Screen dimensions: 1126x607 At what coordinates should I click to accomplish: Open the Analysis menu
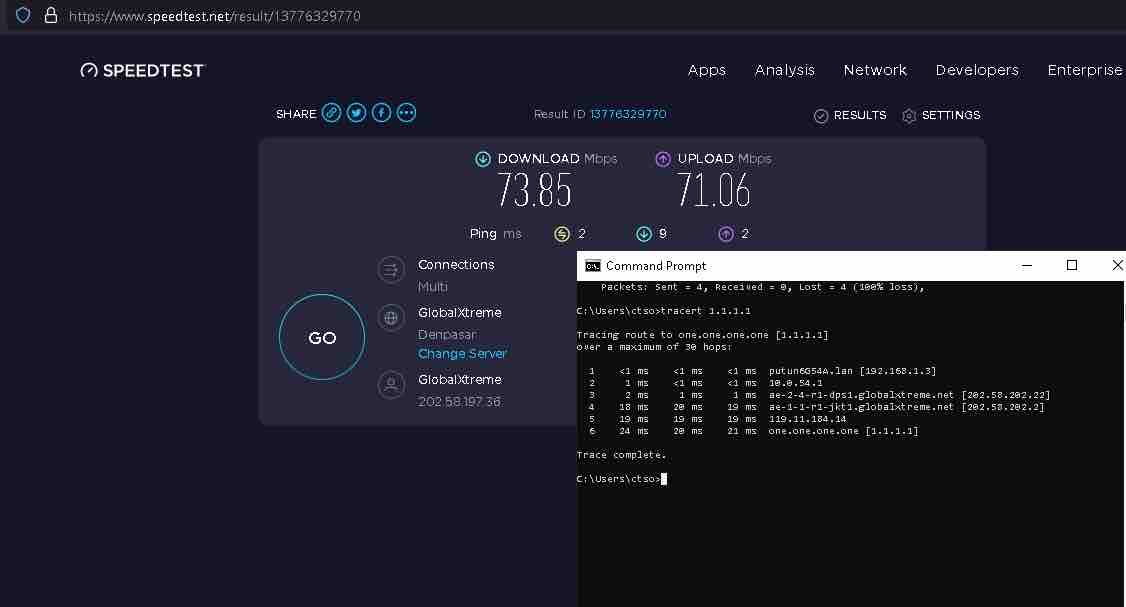click(784, 70)
